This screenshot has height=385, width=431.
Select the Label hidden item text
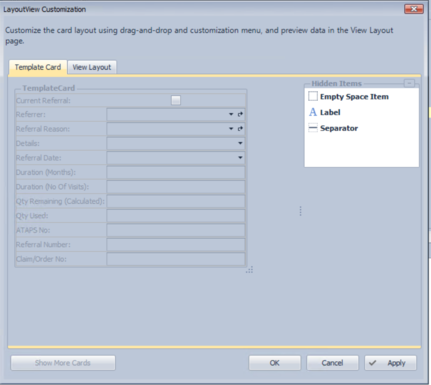(x=330, y=112)
